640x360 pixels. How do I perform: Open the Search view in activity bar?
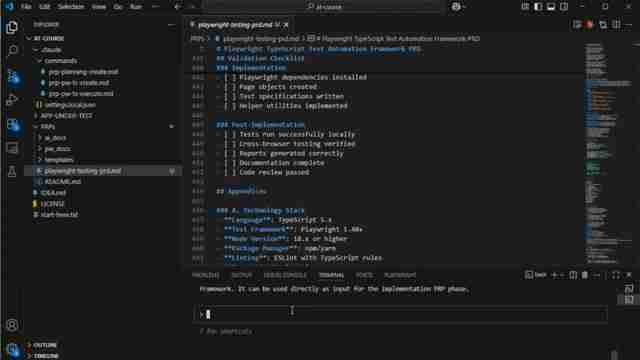[x=13, y=50]
